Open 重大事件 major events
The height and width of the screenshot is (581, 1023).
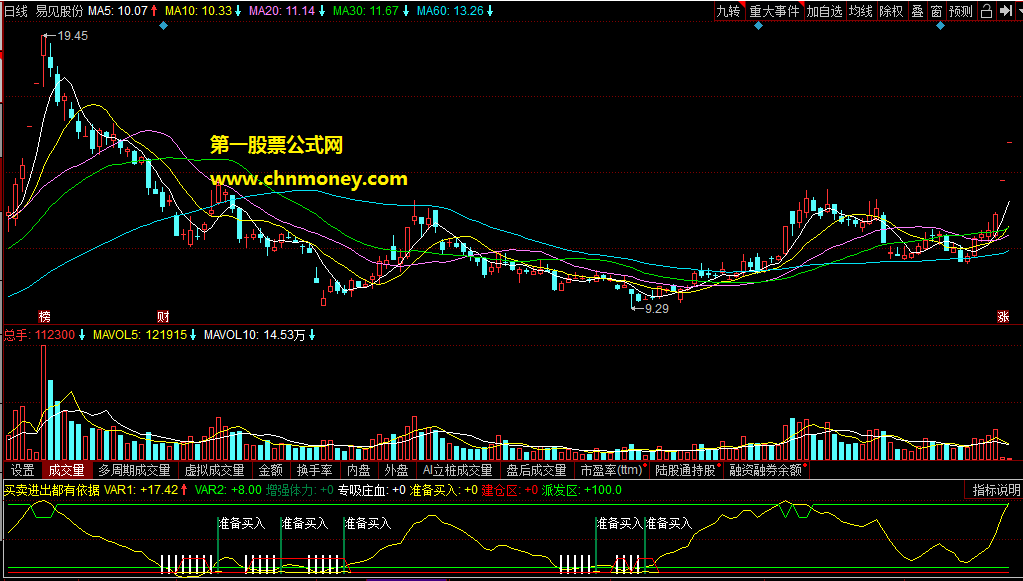tap(774, 11)
